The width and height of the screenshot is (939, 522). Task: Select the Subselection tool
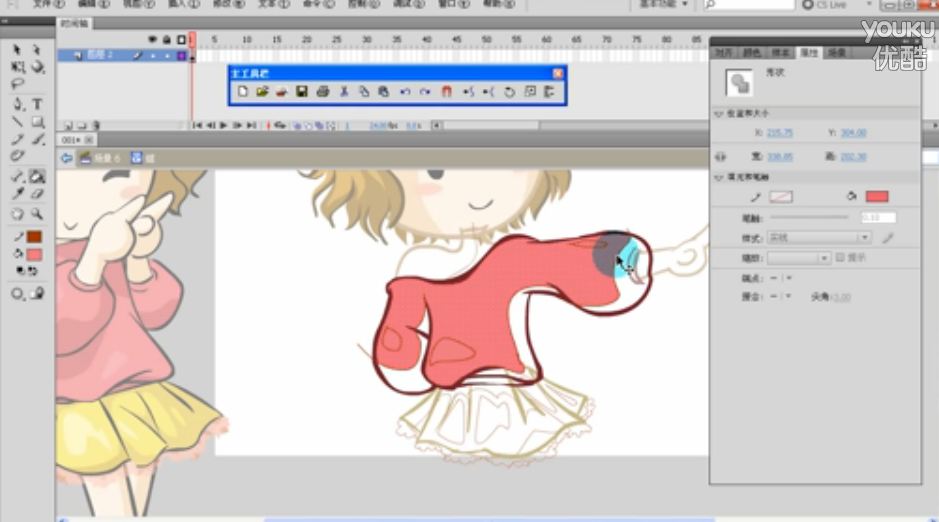37,50
